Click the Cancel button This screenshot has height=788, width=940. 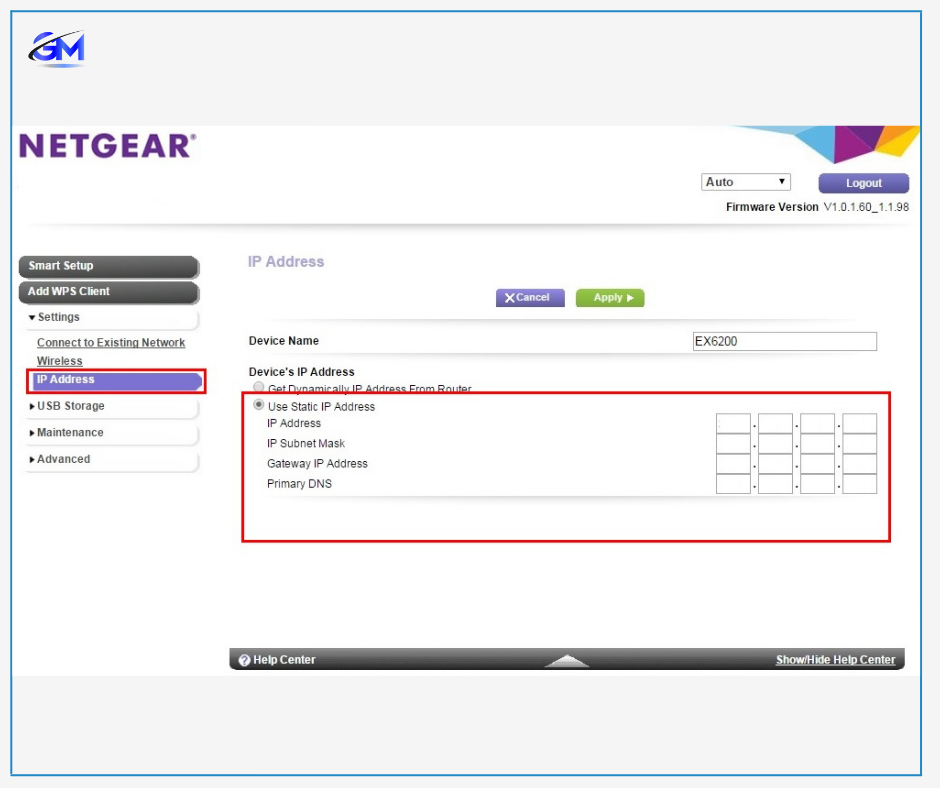[530, 297]
